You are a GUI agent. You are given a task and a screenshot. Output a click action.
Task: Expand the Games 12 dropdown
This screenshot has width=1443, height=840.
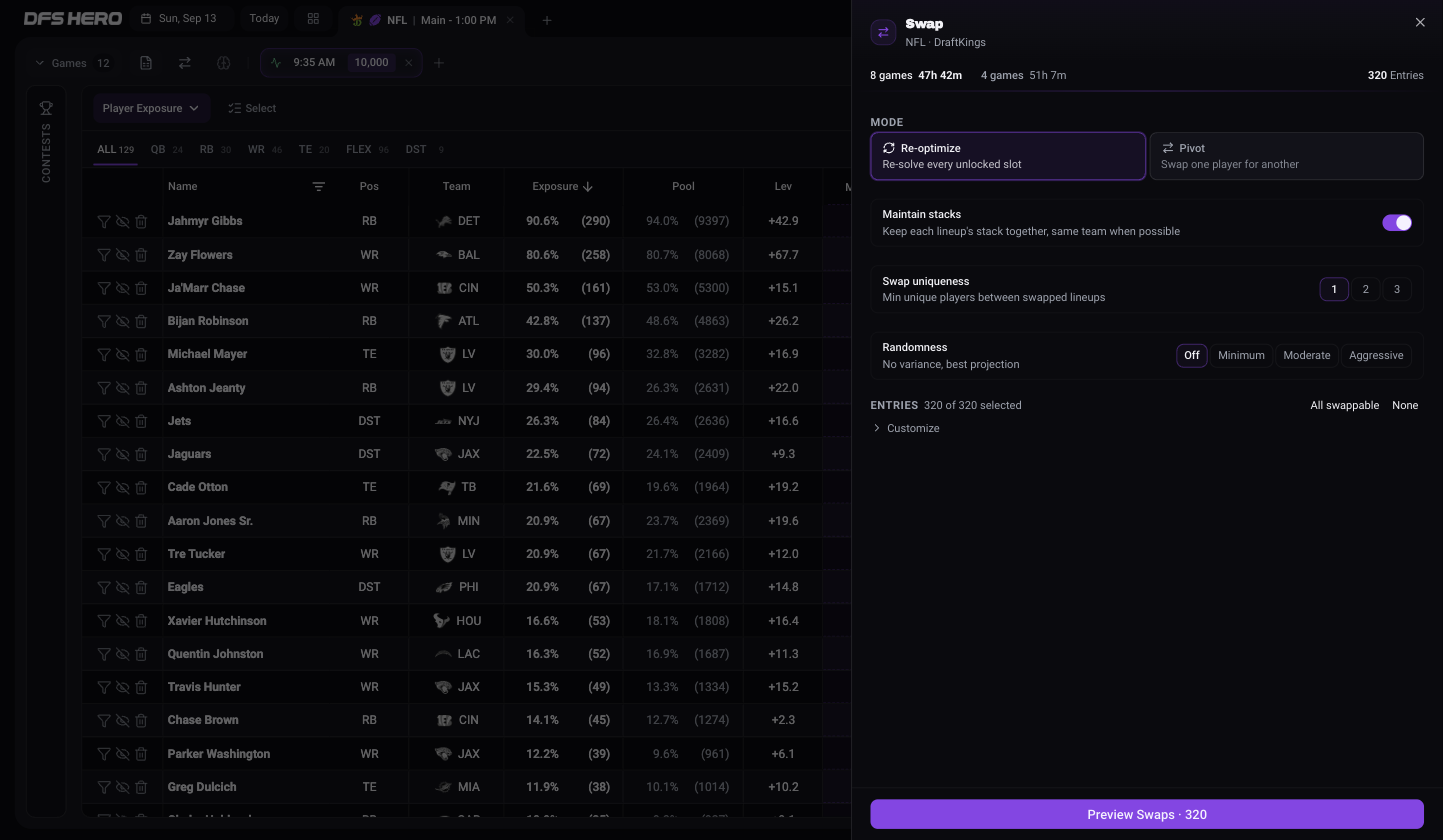click(x=72, y=63)
